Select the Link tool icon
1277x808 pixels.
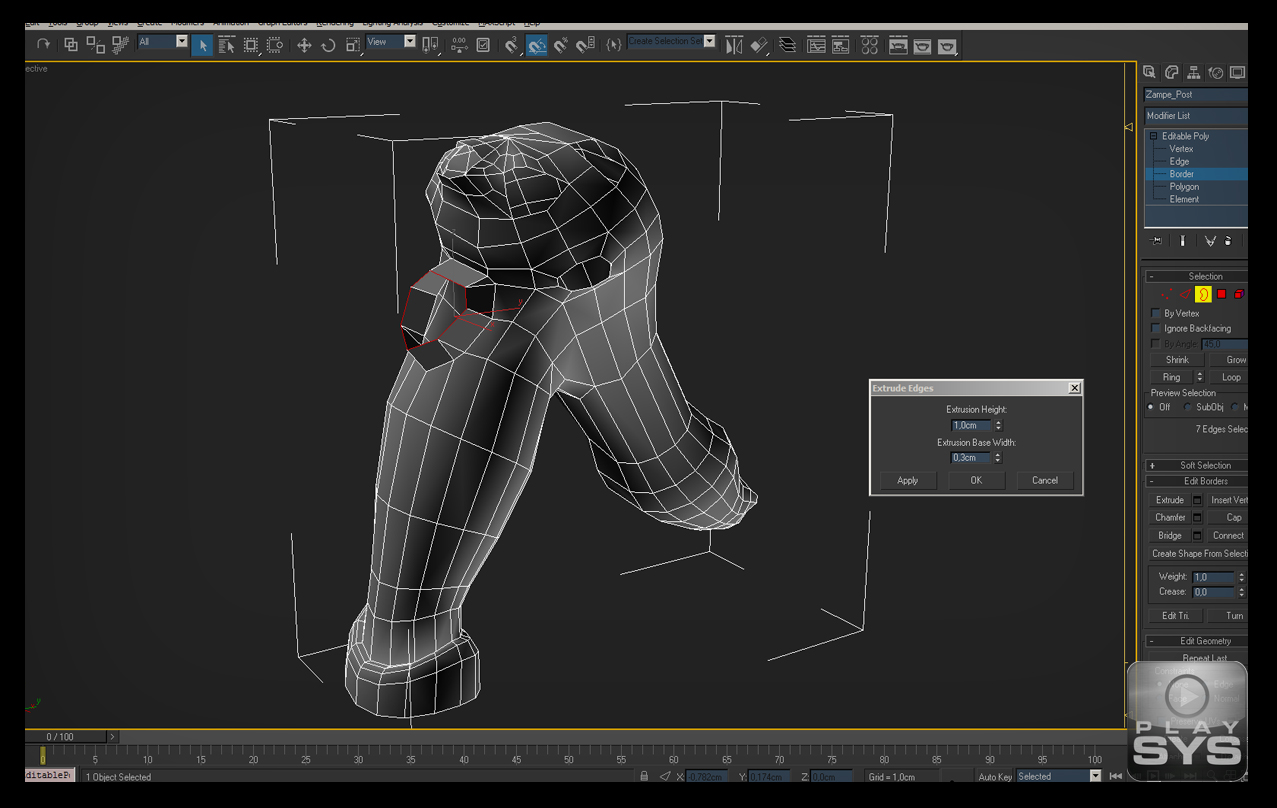71,44
